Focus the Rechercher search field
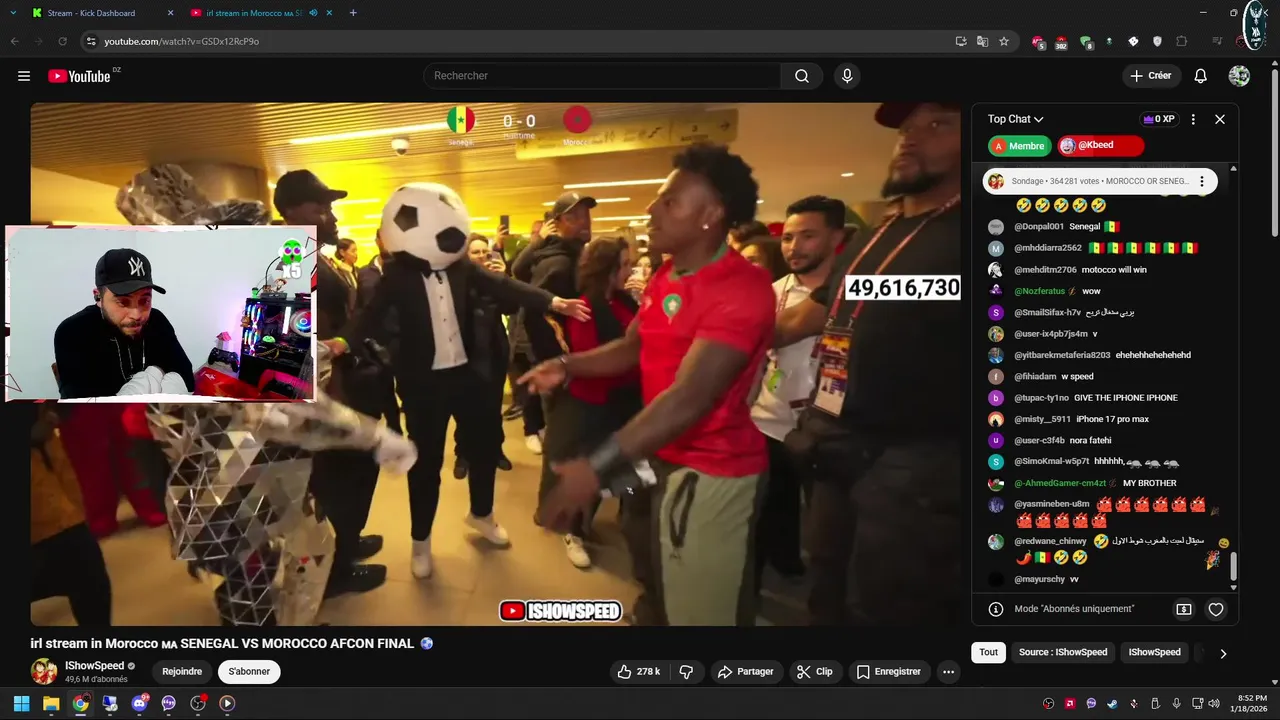 pos(603,76)
